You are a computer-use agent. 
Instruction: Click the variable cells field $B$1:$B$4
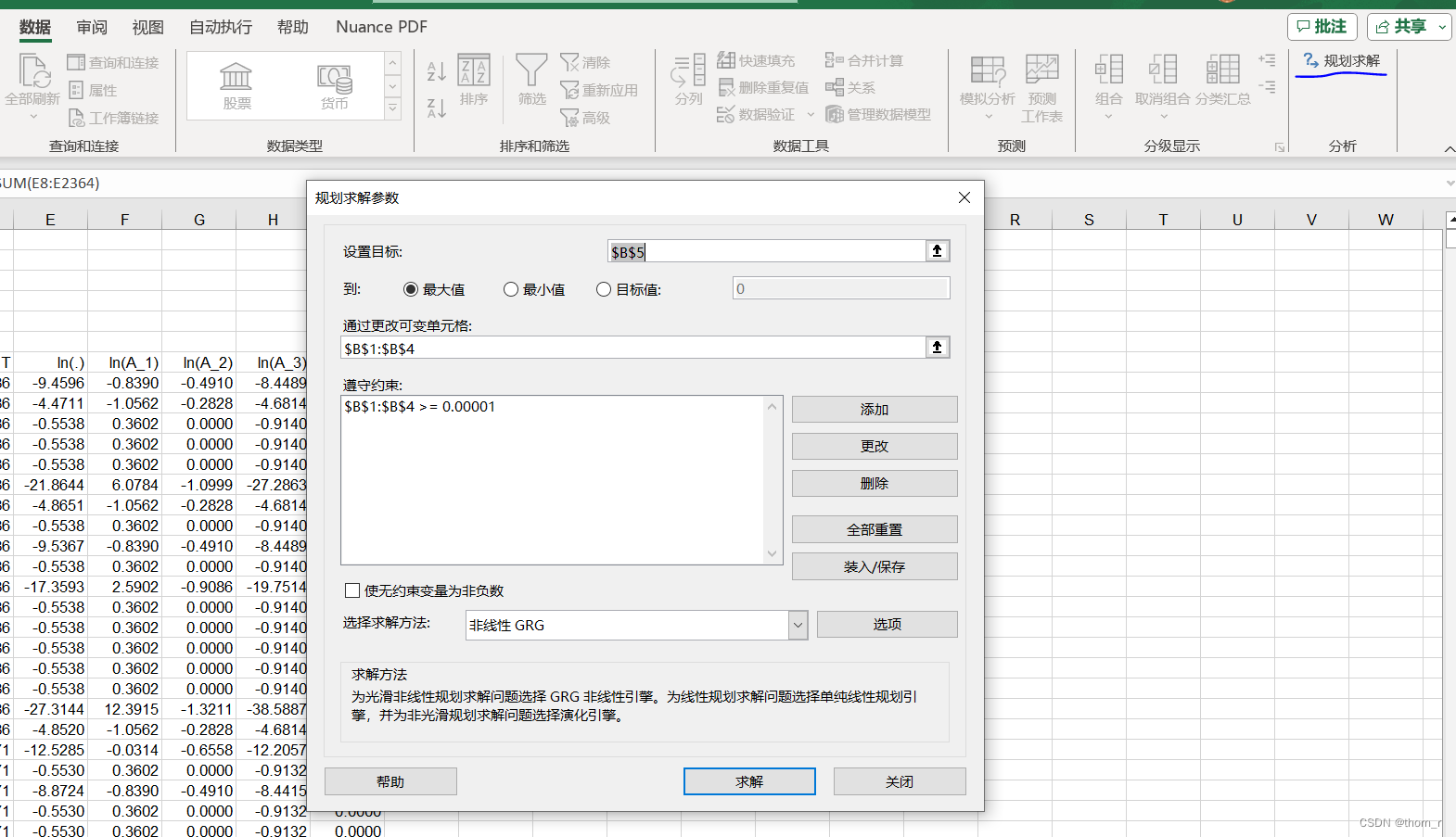click(x=632, y=348)
